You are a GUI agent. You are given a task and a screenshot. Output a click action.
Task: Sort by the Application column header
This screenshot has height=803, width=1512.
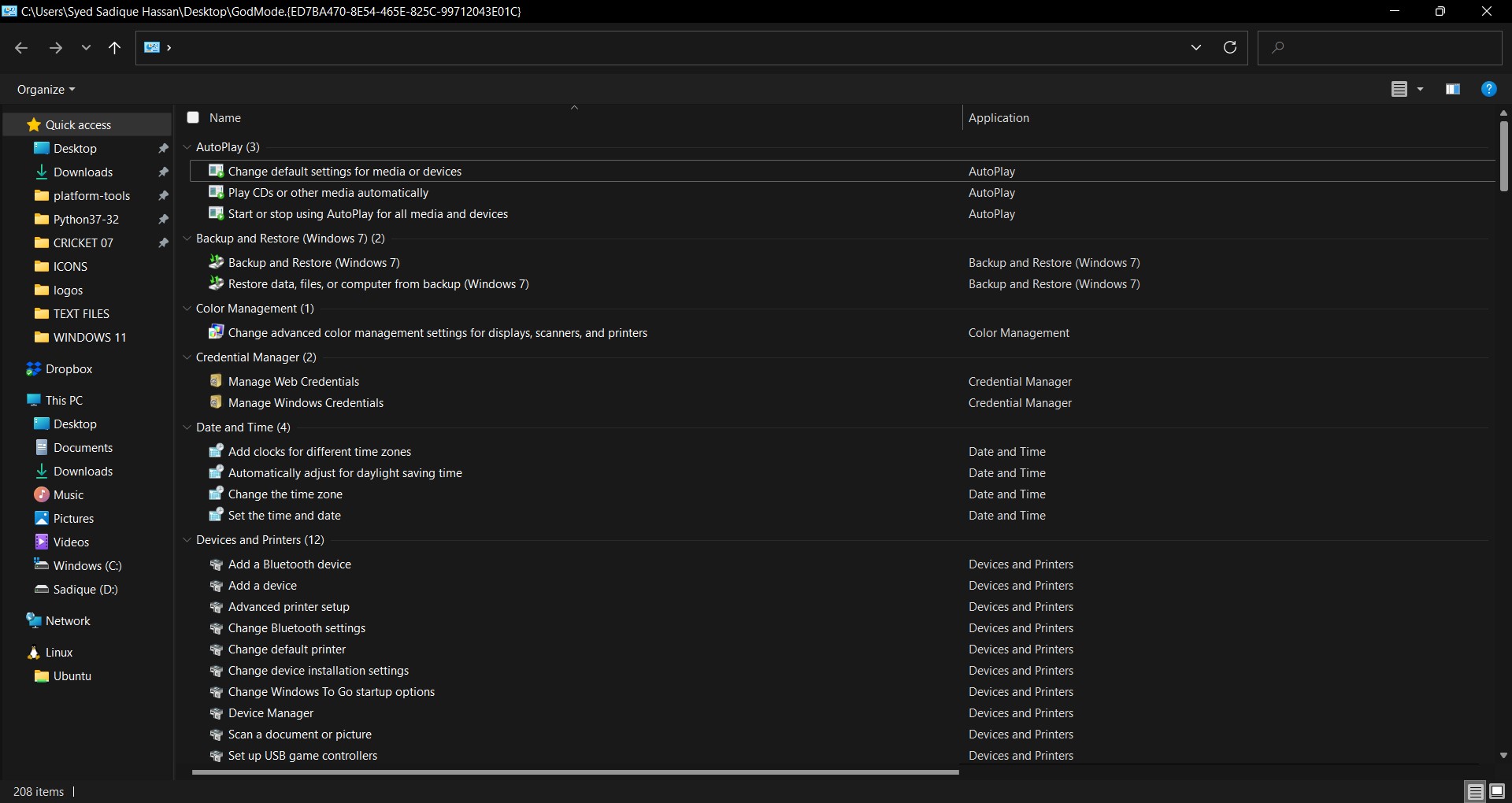tap(999, 118)
